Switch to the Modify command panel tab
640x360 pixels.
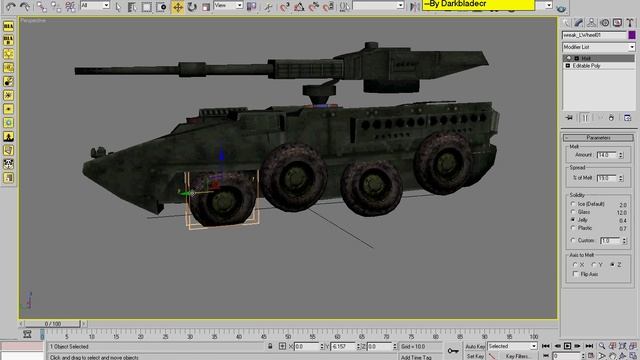(579, 23)
